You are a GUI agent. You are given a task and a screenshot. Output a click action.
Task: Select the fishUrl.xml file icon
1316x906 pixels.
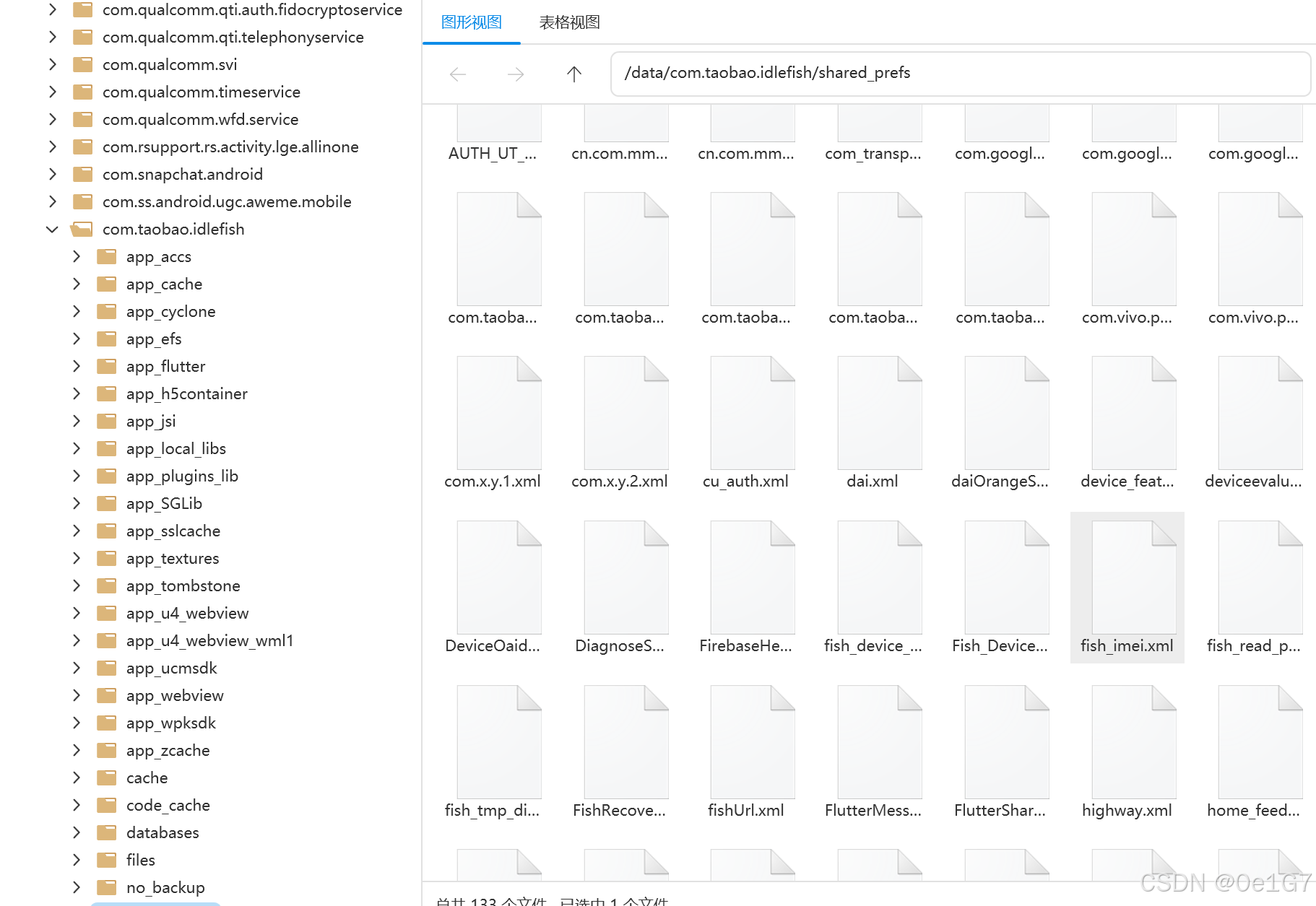tap(753, 742)
